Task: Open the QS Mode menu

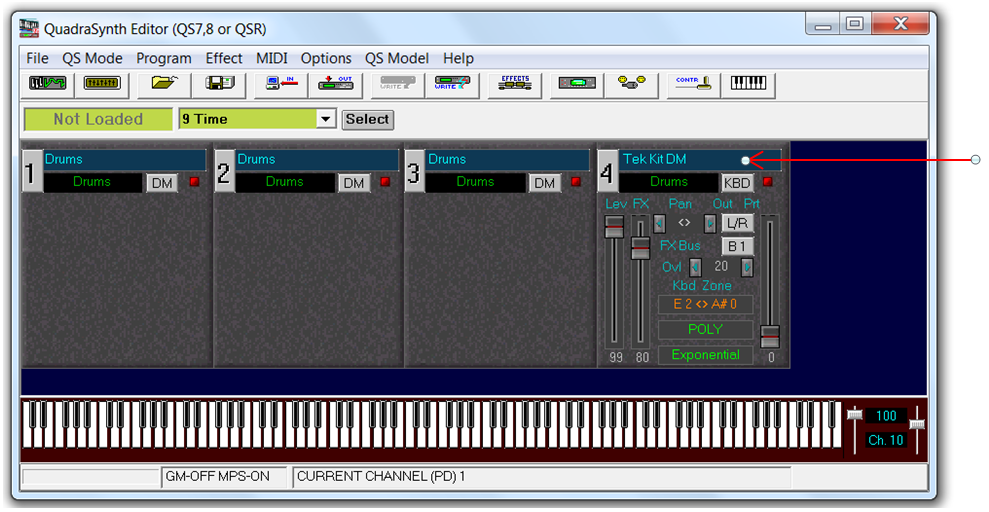Action: click(92, 58)
